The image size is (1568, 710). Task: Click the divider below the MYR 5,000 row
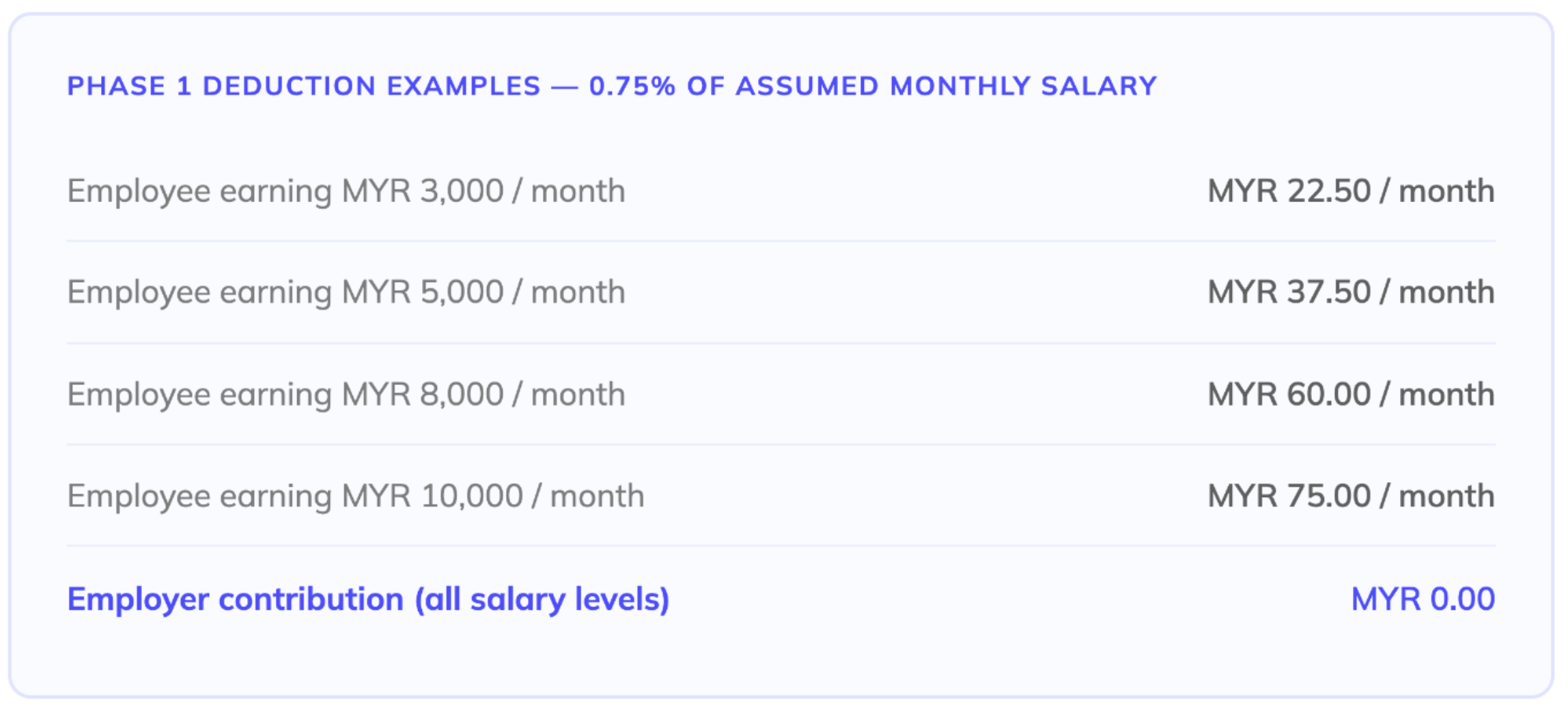pos(781,343)
